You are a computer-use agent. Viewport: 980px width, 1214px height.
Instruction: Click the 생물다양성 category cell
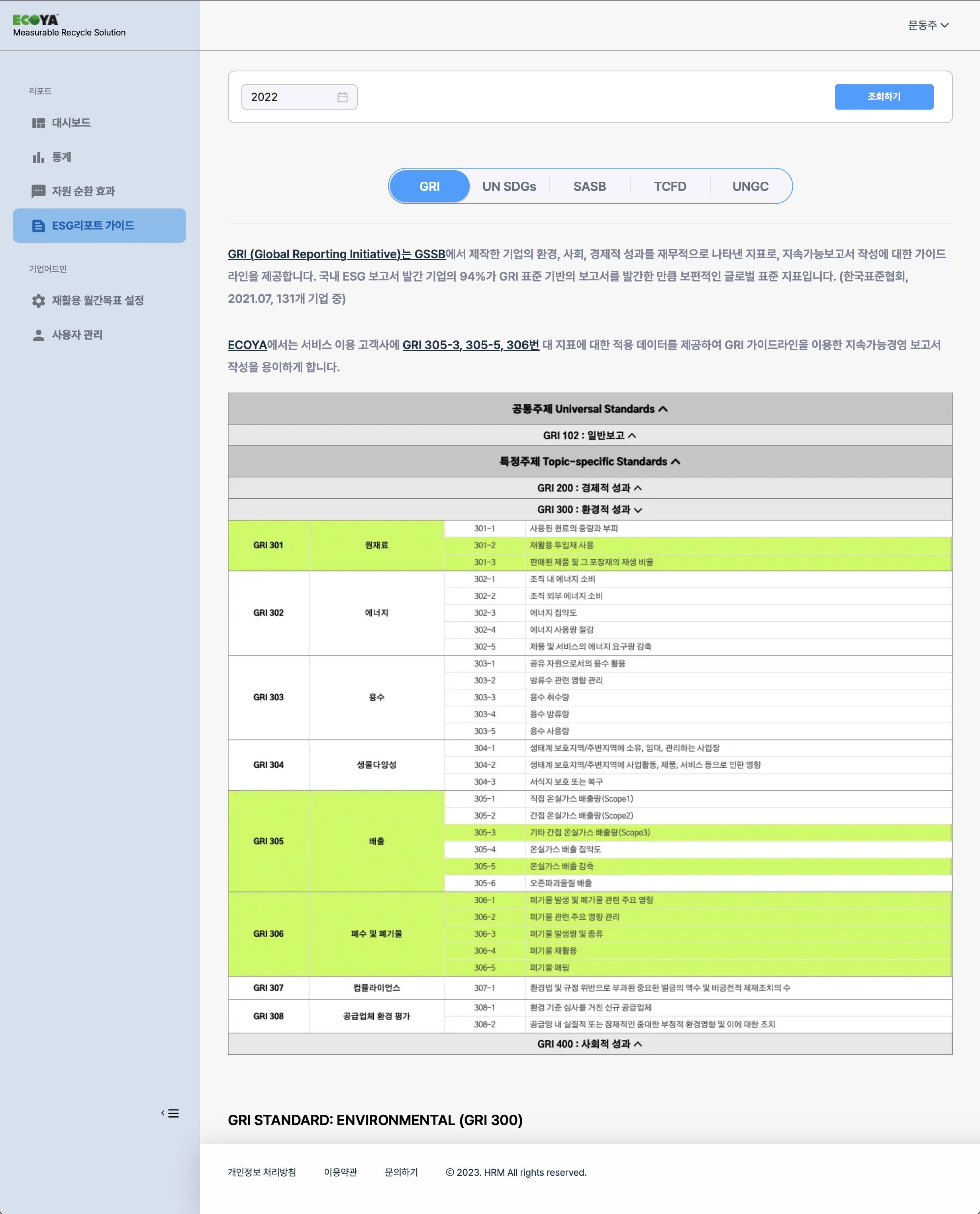tap(376, 765)
